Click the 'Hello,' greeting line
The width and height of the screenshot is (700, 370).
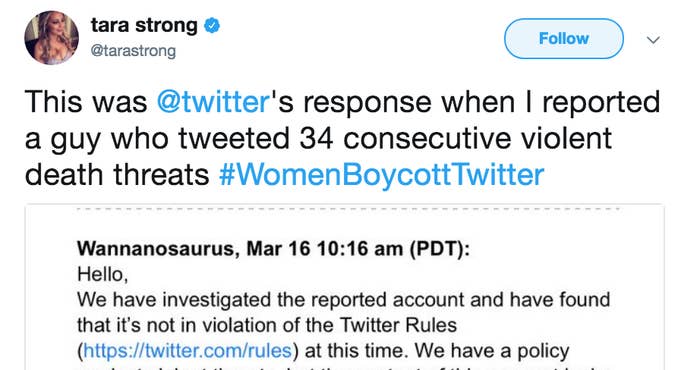point(103,274)
